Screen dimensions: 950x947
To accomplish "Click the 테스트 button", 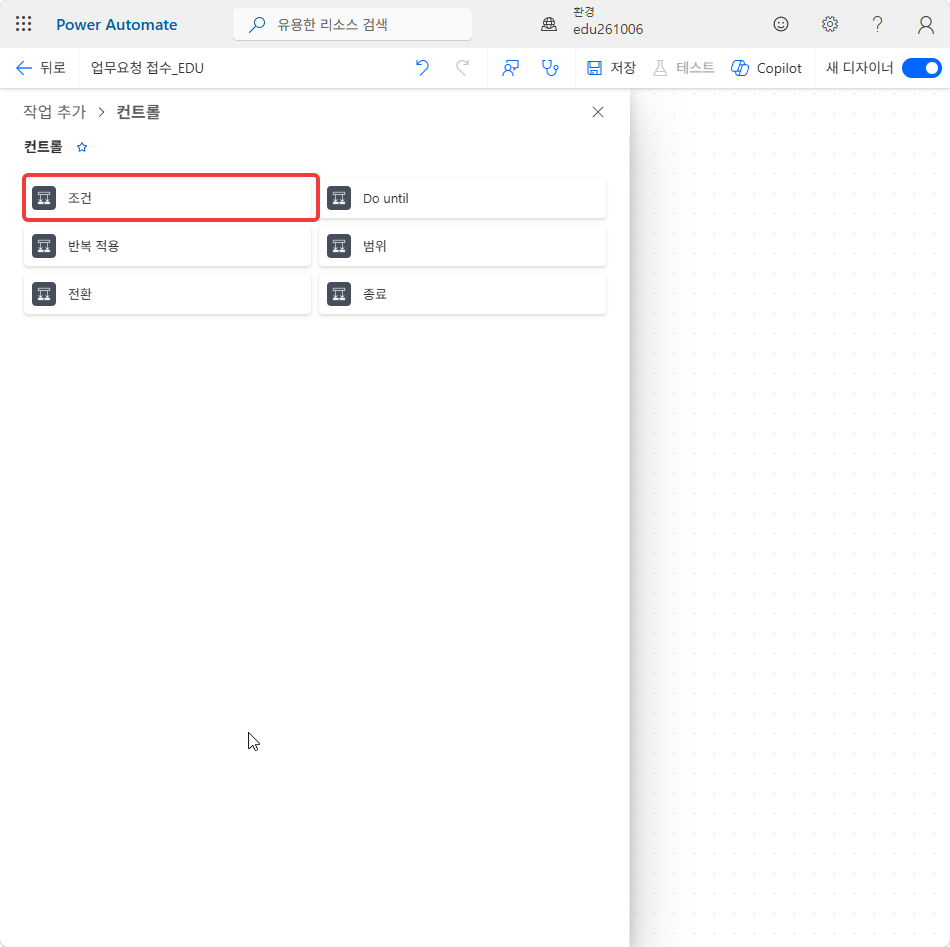I will pyautogui.click(x=683, y=68).
